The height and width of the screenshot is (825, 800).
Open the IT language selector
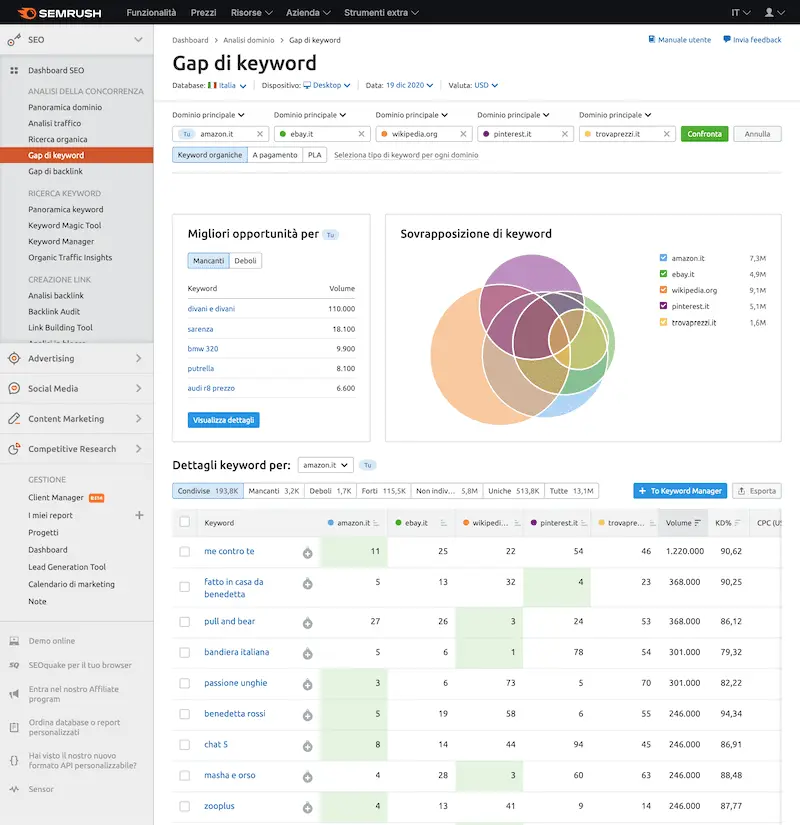pos(741,13)
